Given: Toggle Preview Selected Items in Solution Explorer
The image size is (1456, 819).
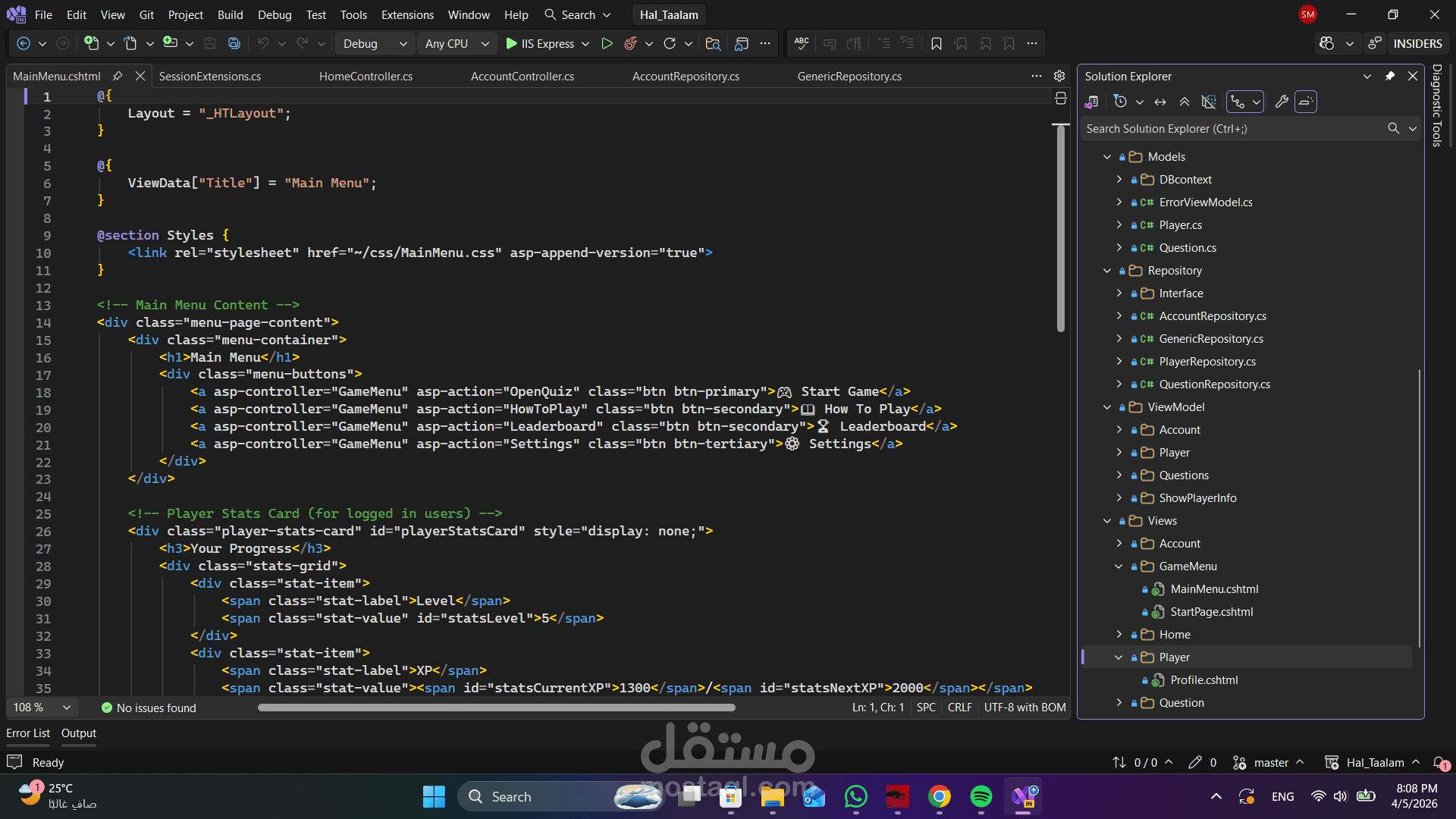Looking at the screenshot, I should pos(1306,102).
